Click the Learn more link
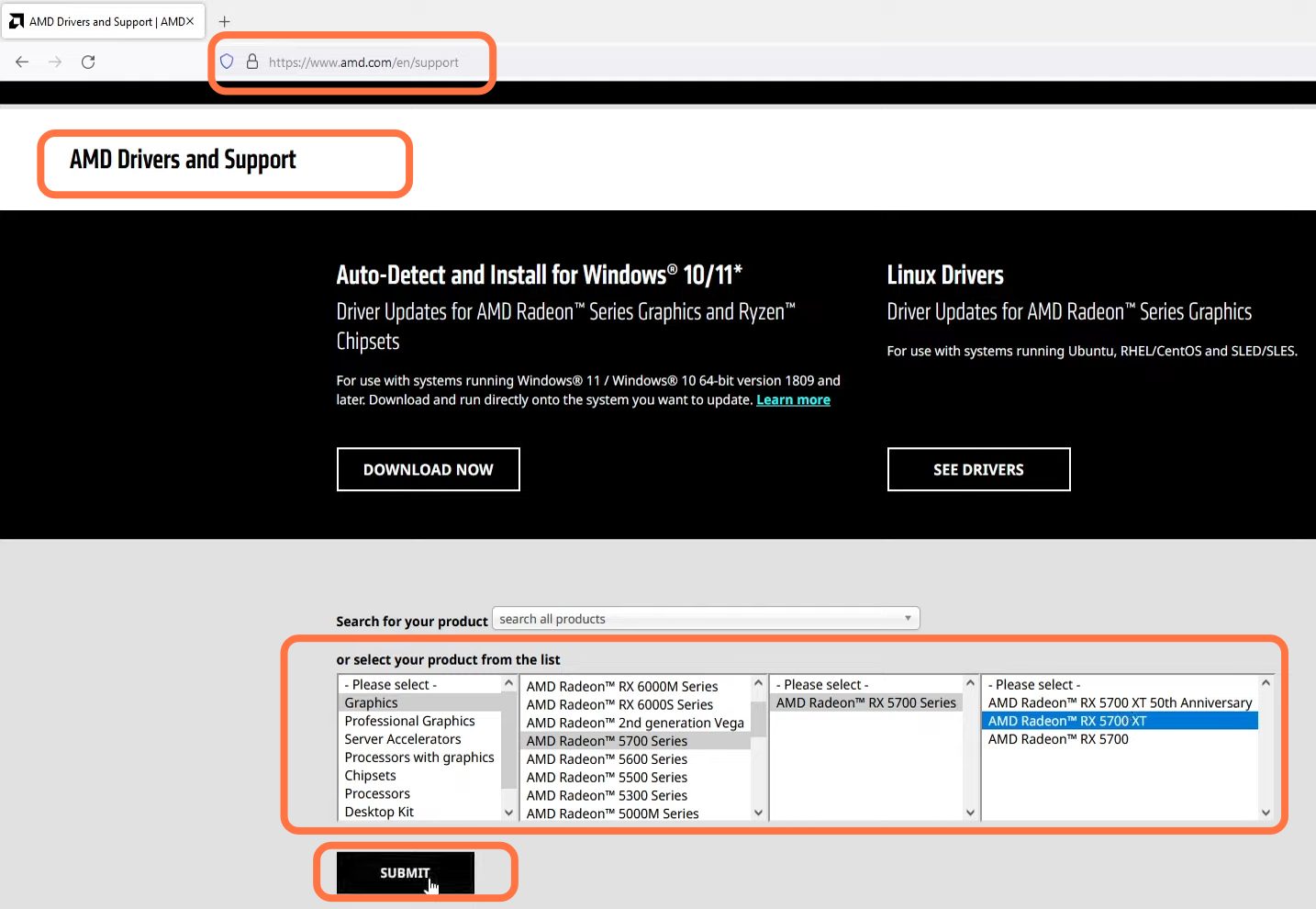This screenshot has width=1316, height=909. (x=793, y=399)
